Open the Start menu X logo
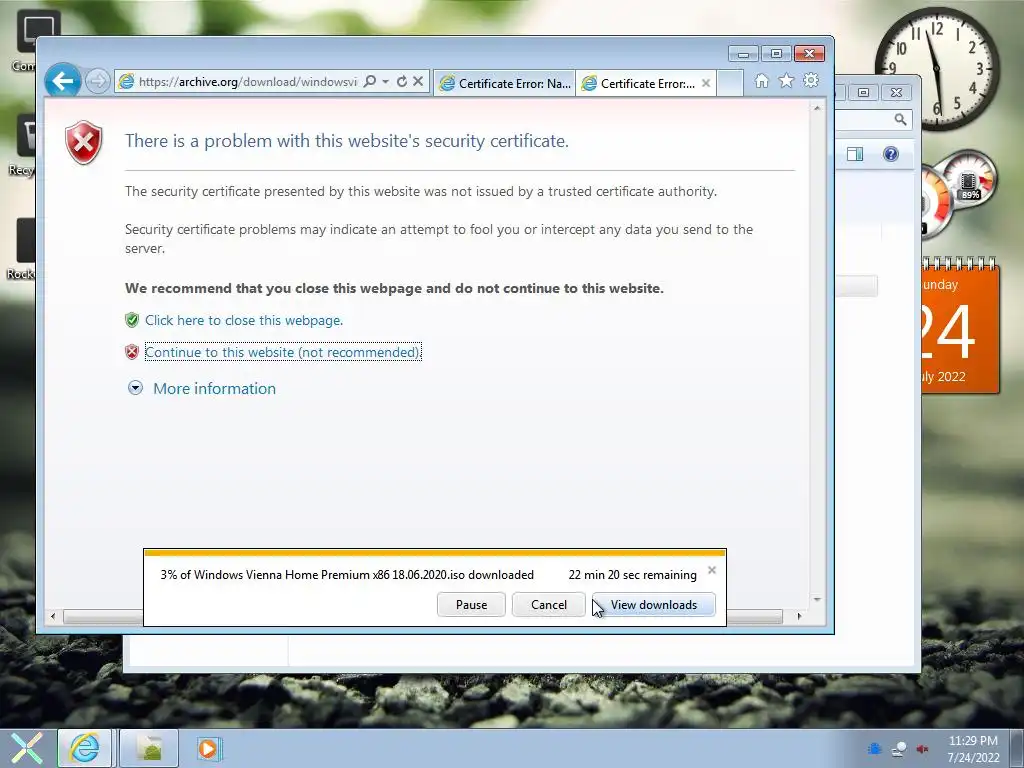The height and width of the screenshot is (768, 1024). click(x=26, y=748)
